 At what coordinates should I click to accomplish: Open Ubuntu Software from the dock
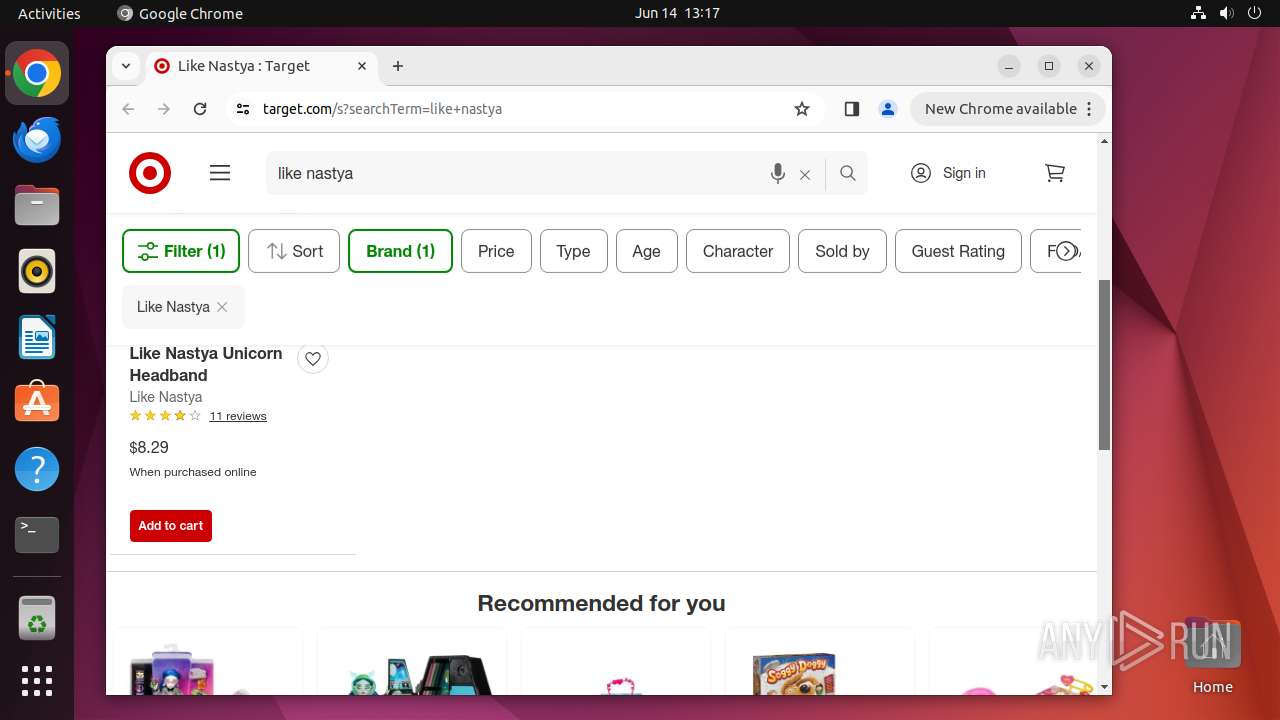point(37,404)
